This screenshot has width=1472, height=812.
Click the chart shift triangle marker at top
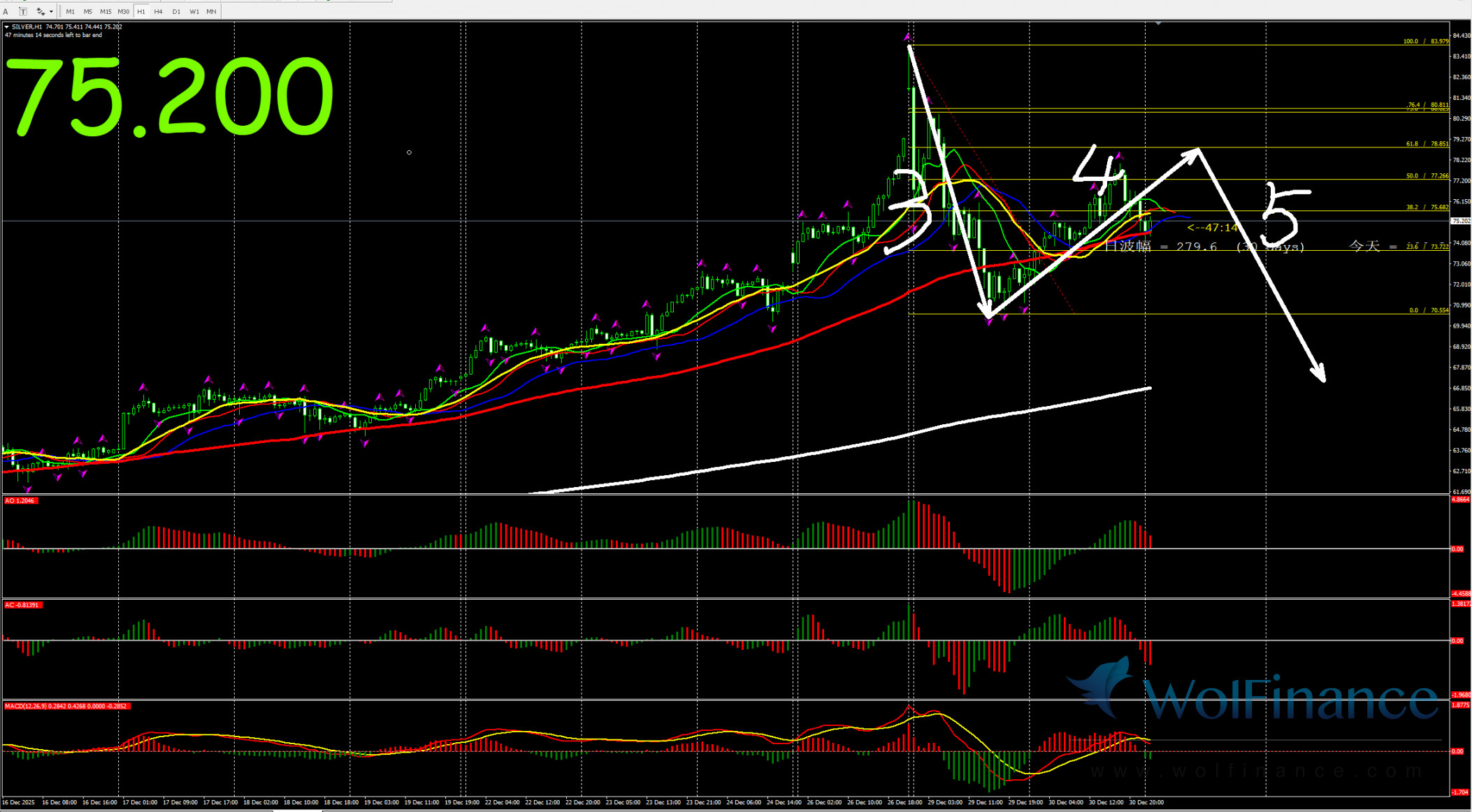click(x=1158, y=24)
